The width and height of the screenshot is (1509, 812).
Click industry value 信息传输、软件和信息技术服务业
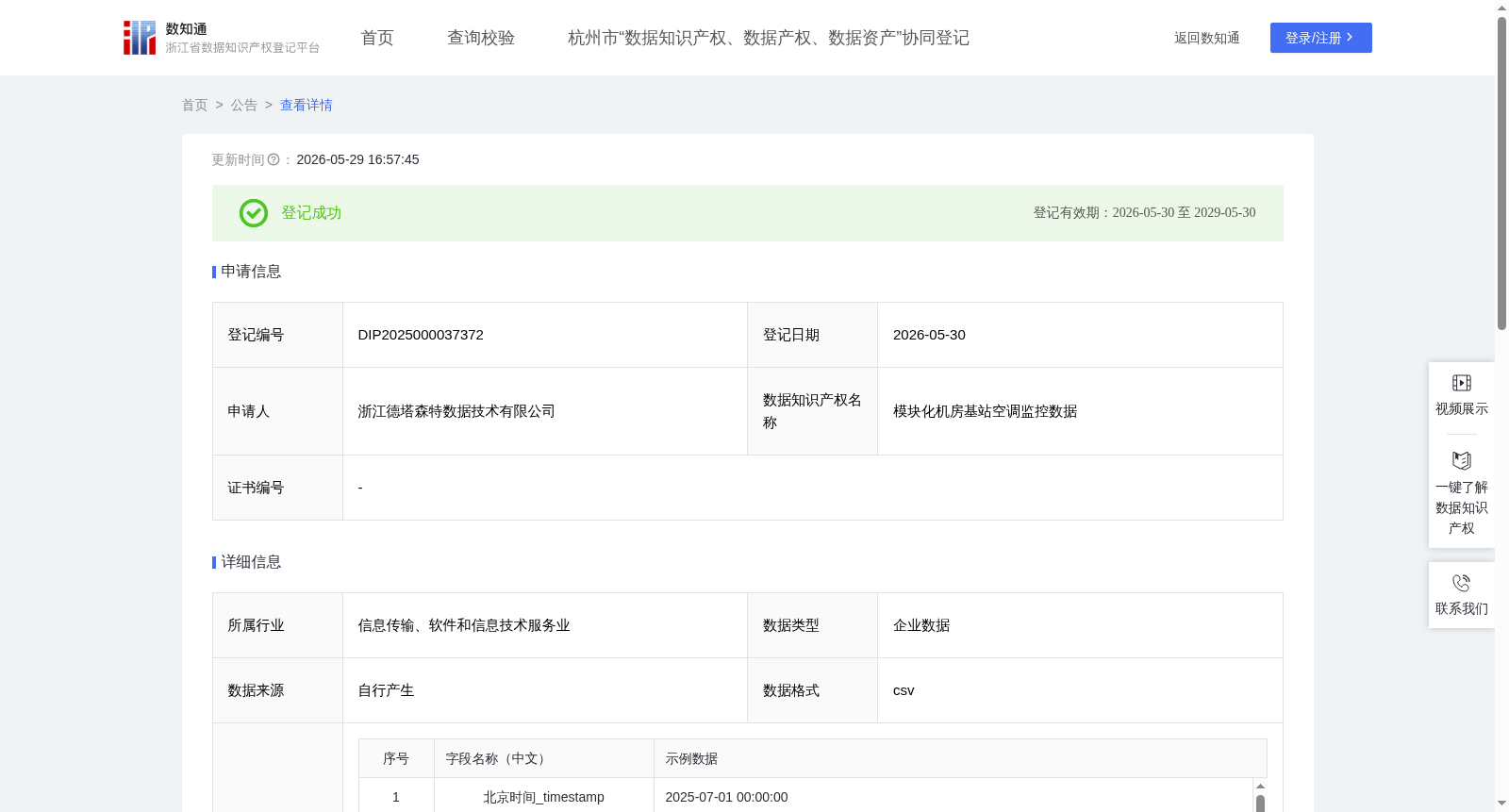pyautogui.click(x=464, y=625)
